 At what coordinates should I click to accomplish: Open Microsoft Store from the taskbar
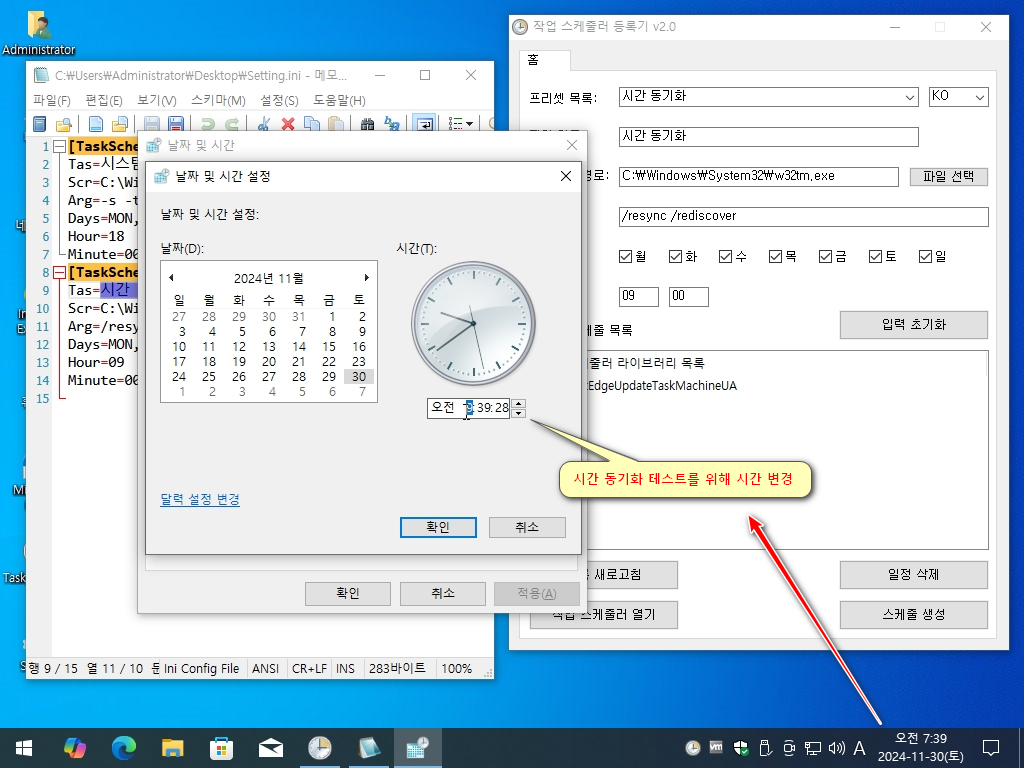pyautogui.click(x=221, y=748)
